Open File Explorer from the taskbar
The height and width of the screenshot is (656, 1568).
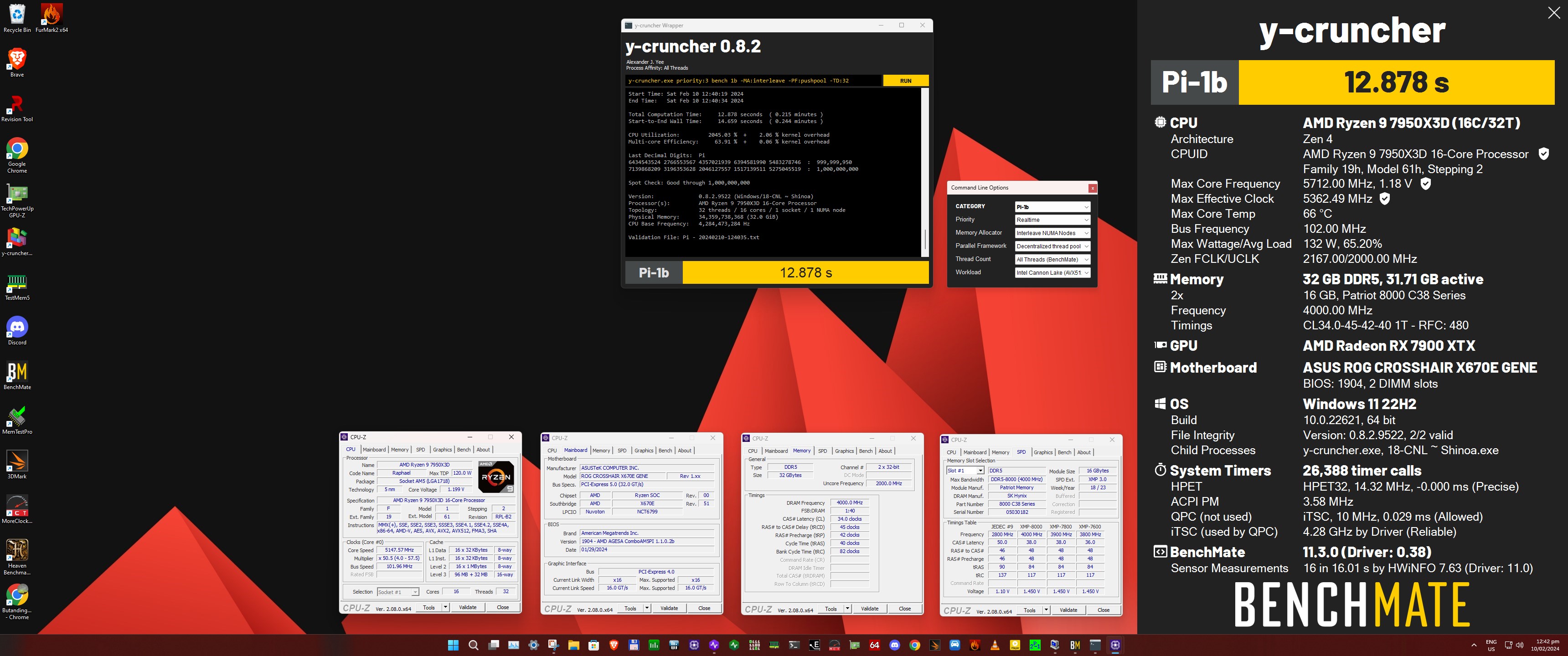(x=573, y=645)
